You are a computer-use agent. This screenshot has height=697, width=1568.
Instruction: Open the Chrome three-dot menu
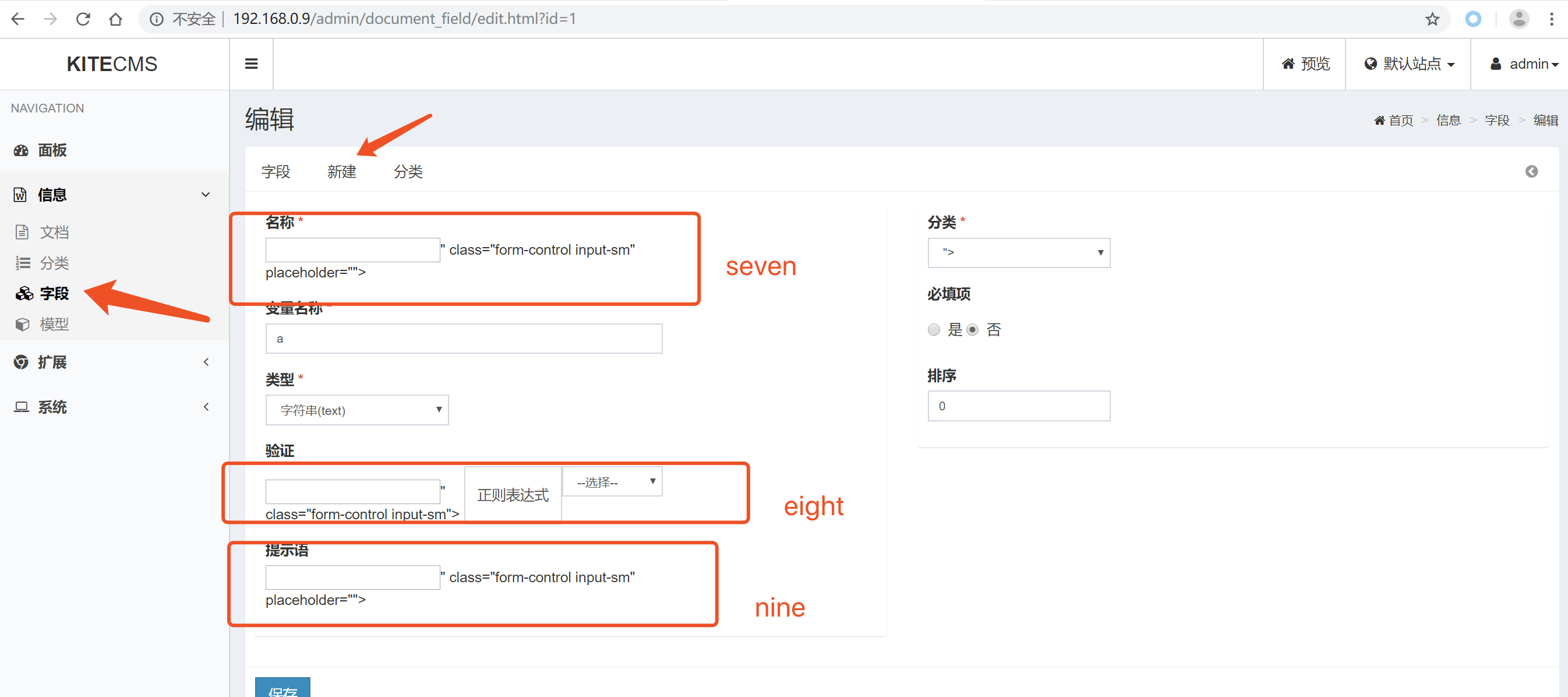(1551, 19)
